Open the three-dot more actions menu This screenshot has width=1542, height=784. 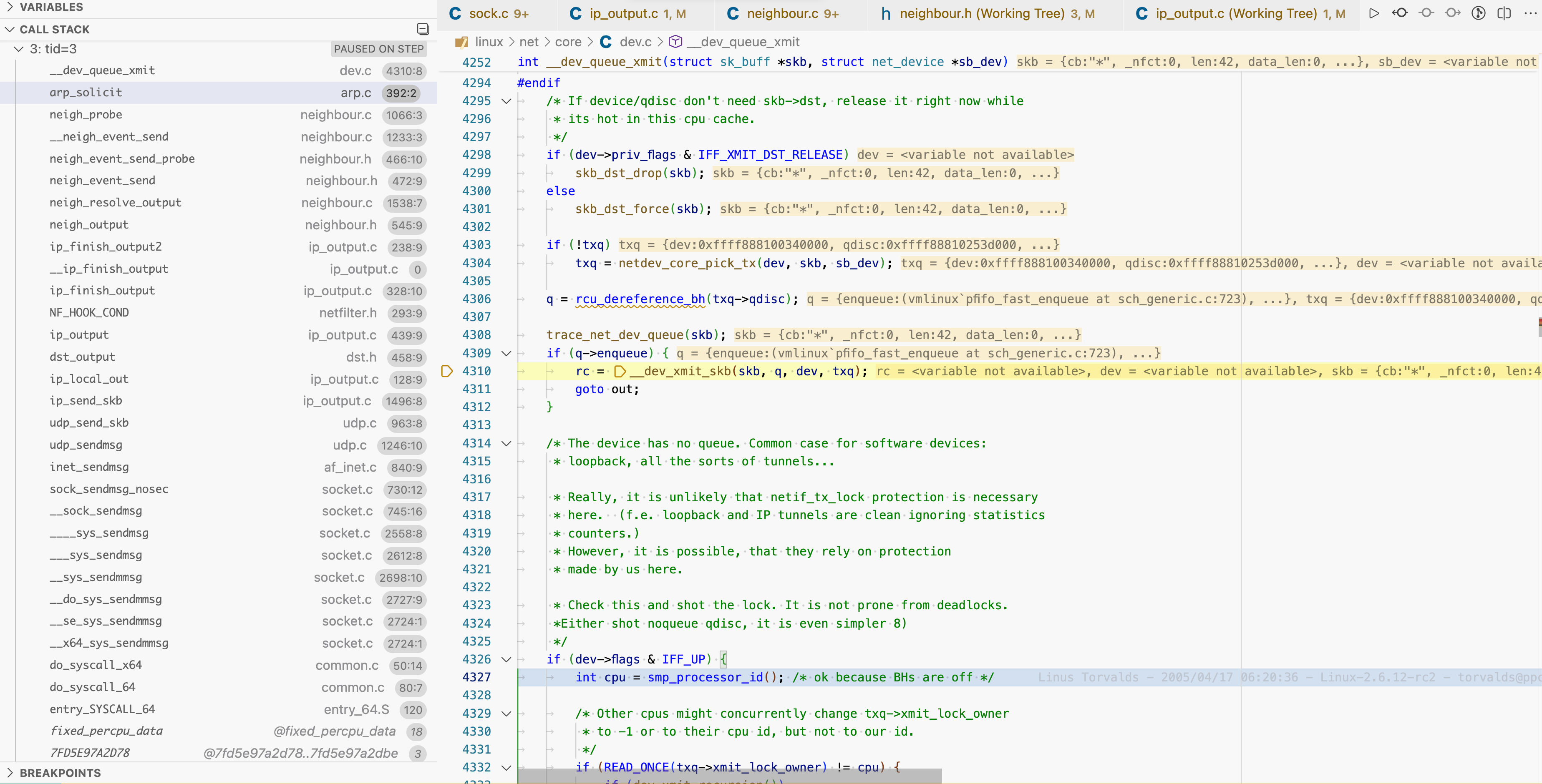pyautogui.click(x=1529, y=13)
